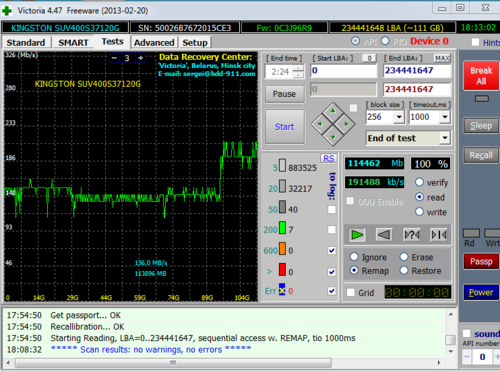This screenshot has height=372, width=500.
Task: Toggle log checkbox for Err blocks
Action: point(332,291)
